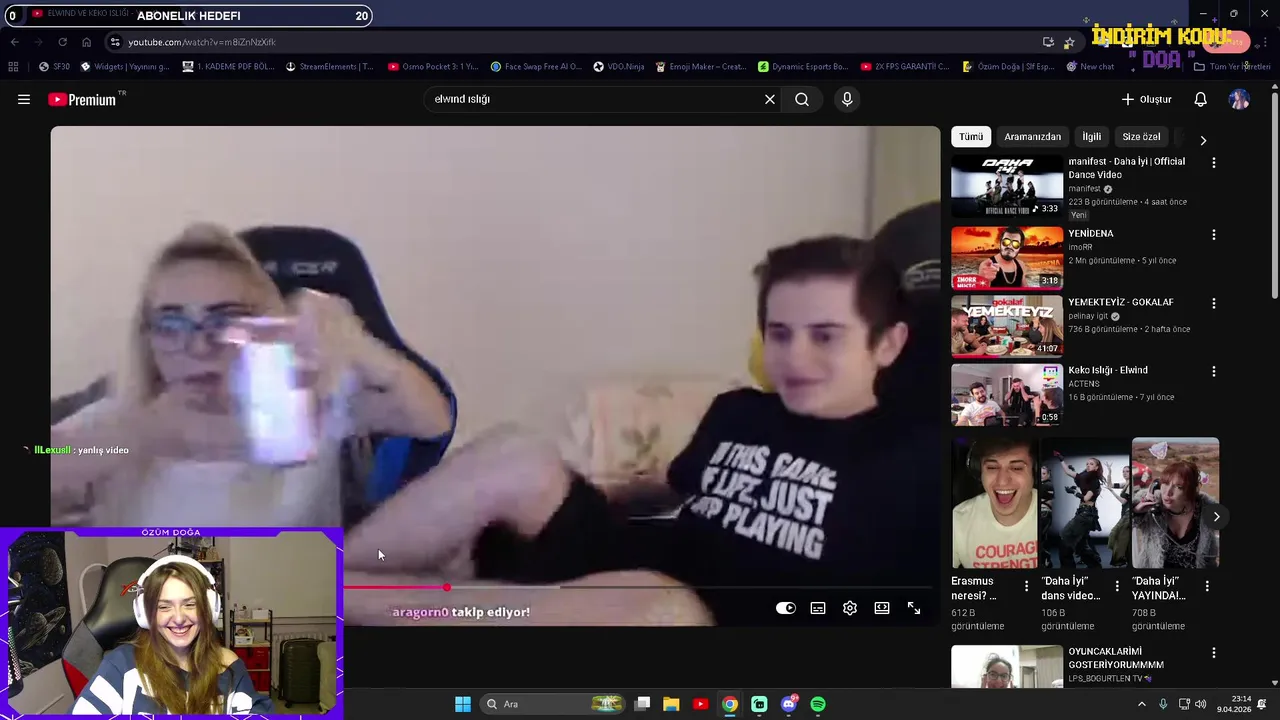Open options for YEMEKTEYİZ - GOKALAF video
The width and height of the screenshot is (1280, 720).
(1214, 303)
